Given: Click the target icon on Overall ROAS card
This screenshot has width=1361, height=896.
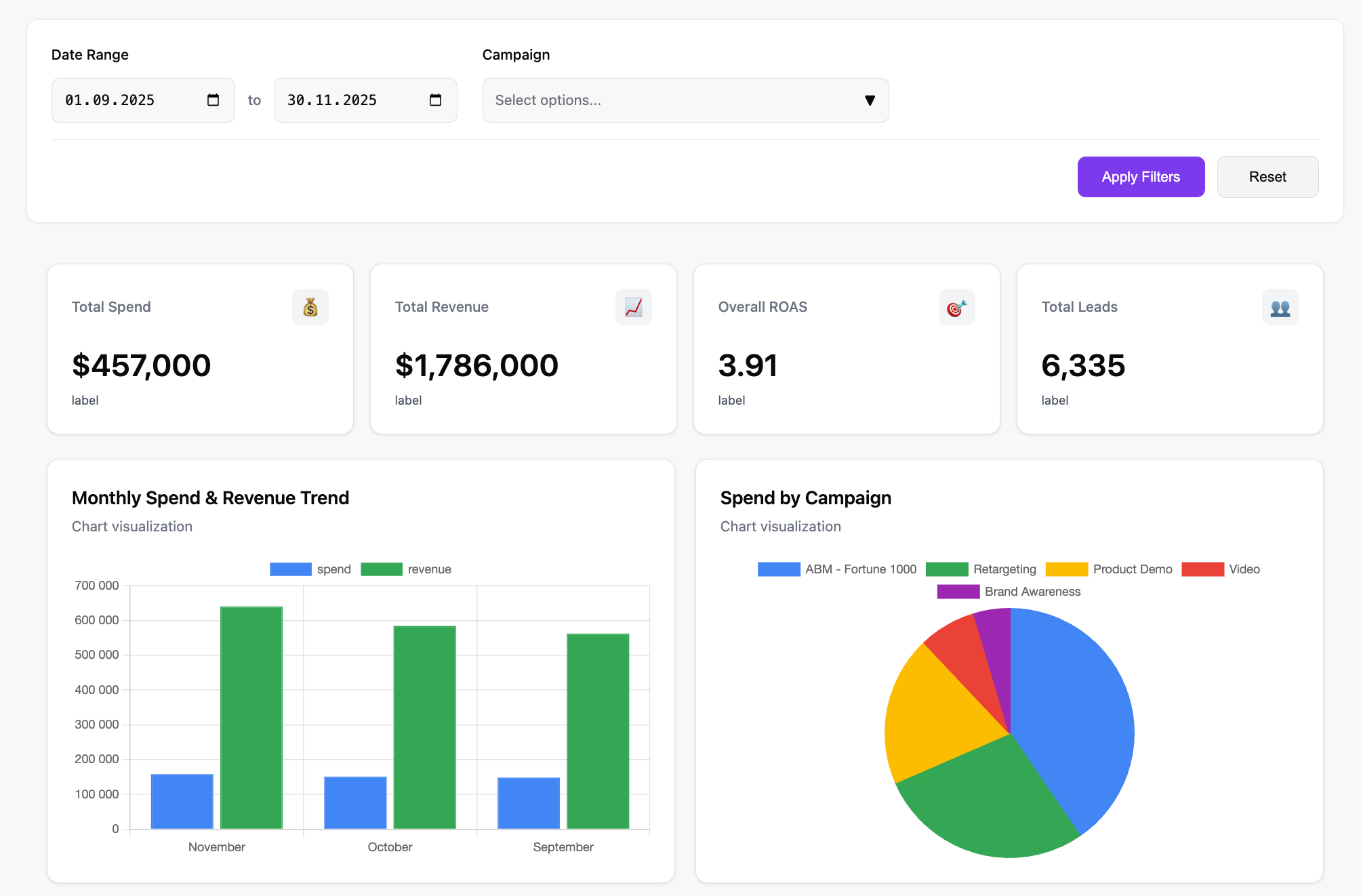Looking at the screenshot, I should click(x=956, y=306).
